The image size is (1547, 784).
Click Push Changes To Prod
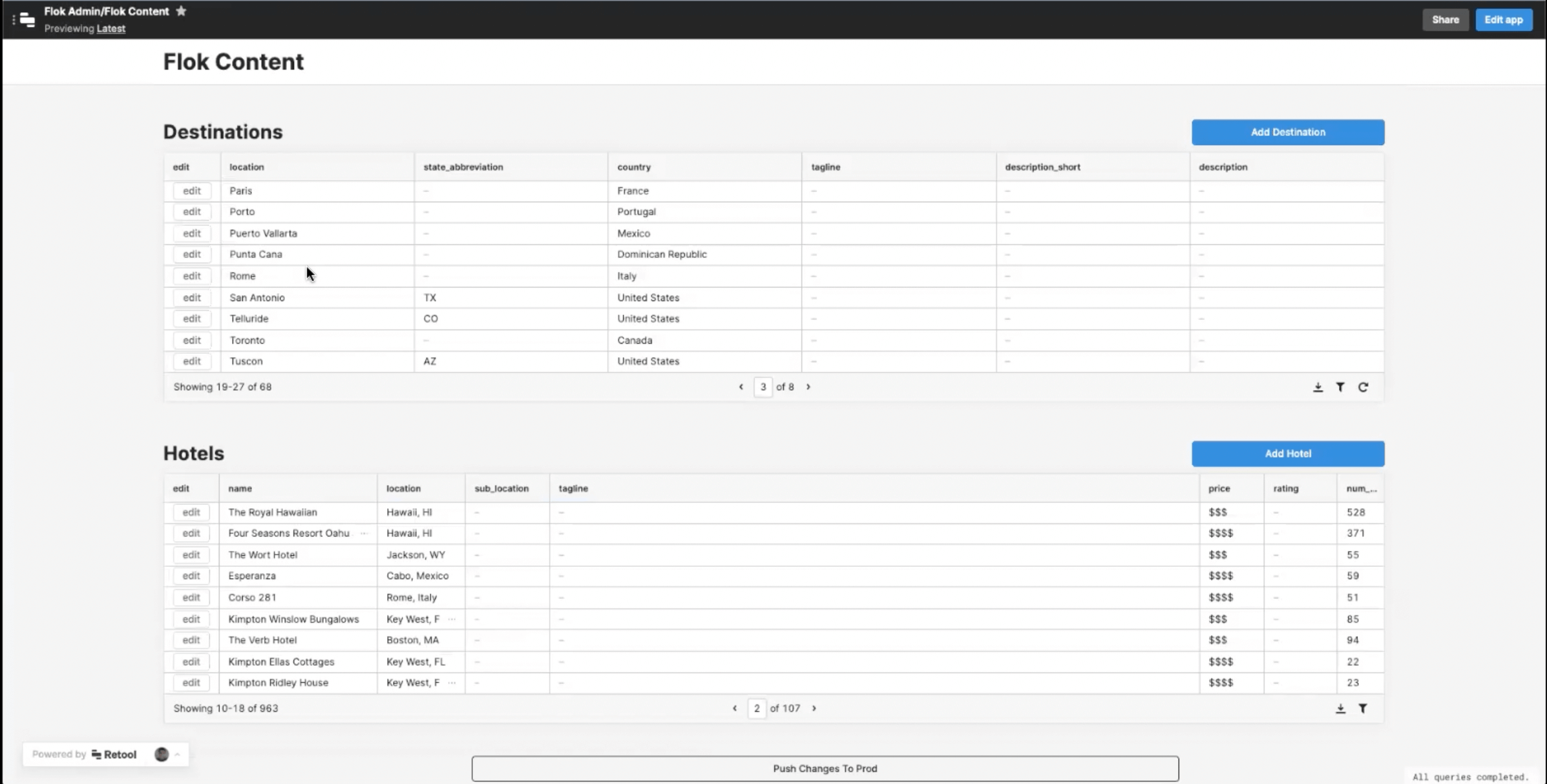(825, 769)
